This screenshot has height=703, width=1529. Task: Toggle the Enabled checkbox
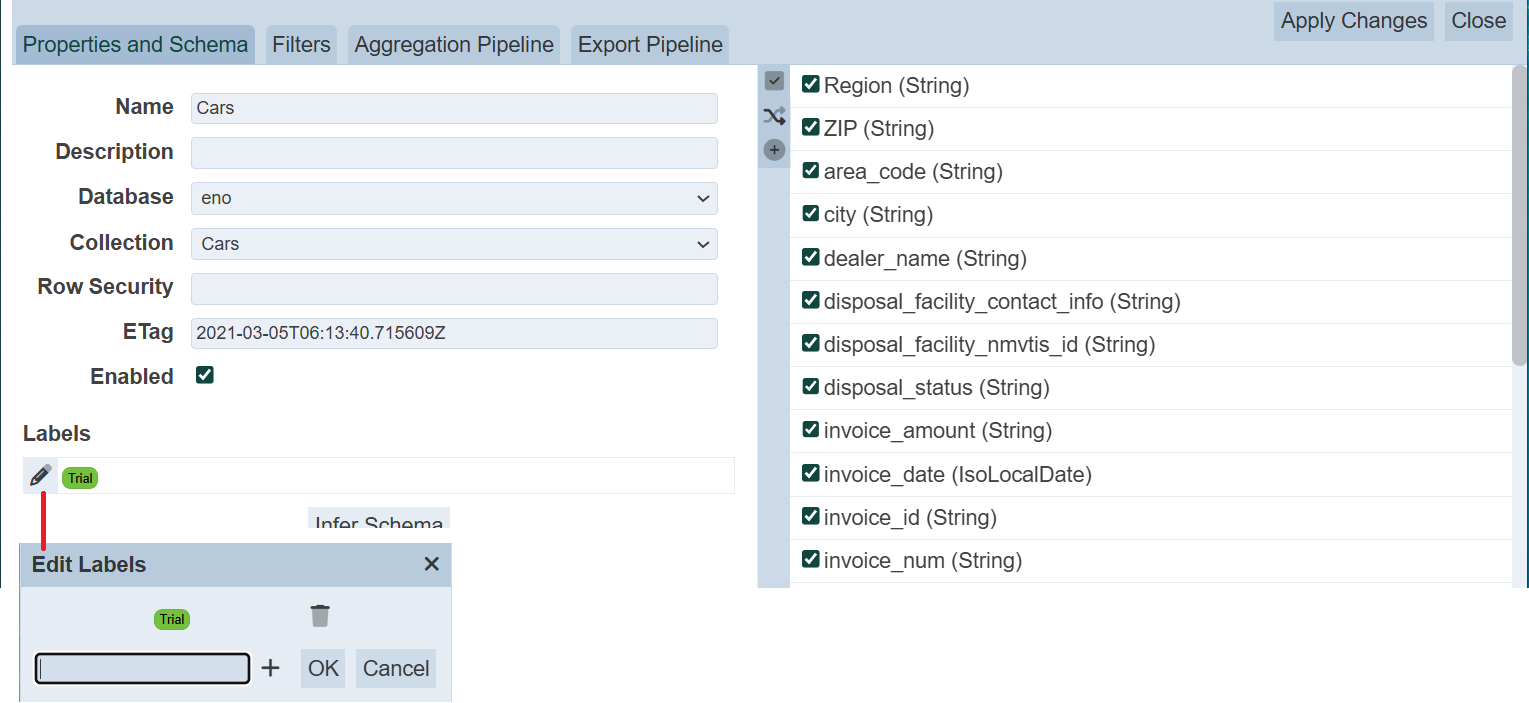[205, 376]
